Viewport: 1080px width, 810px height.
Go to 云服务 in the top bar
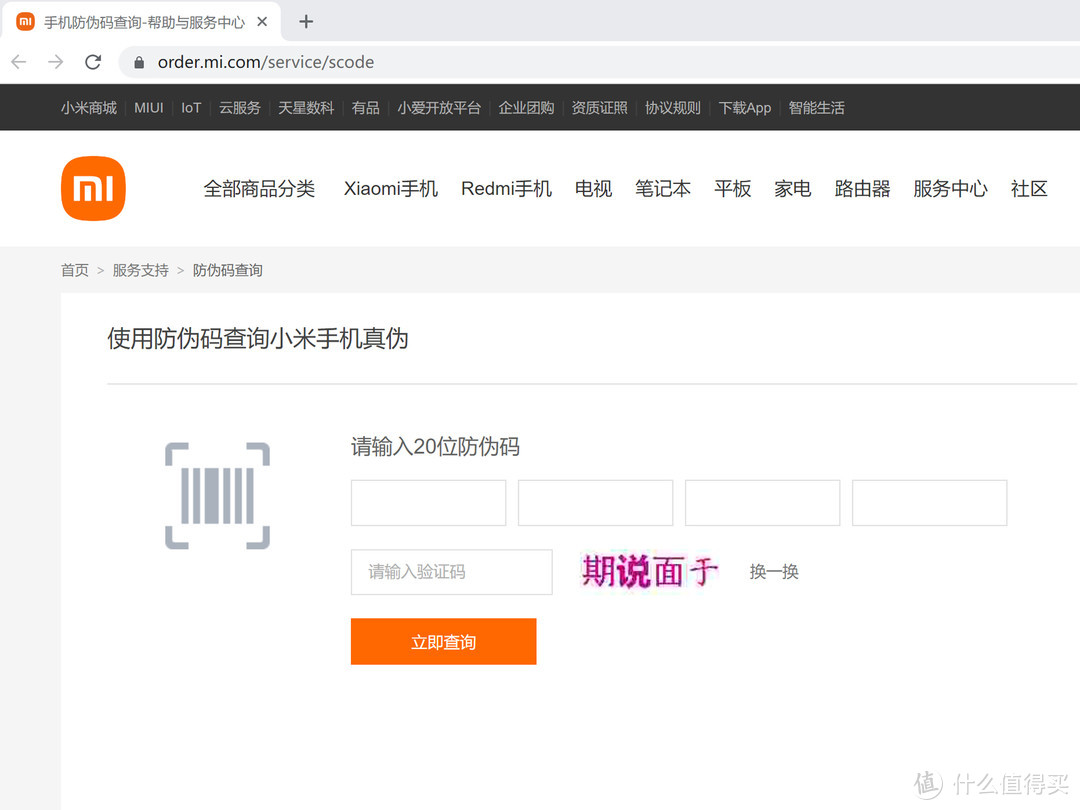pos(240,108)
